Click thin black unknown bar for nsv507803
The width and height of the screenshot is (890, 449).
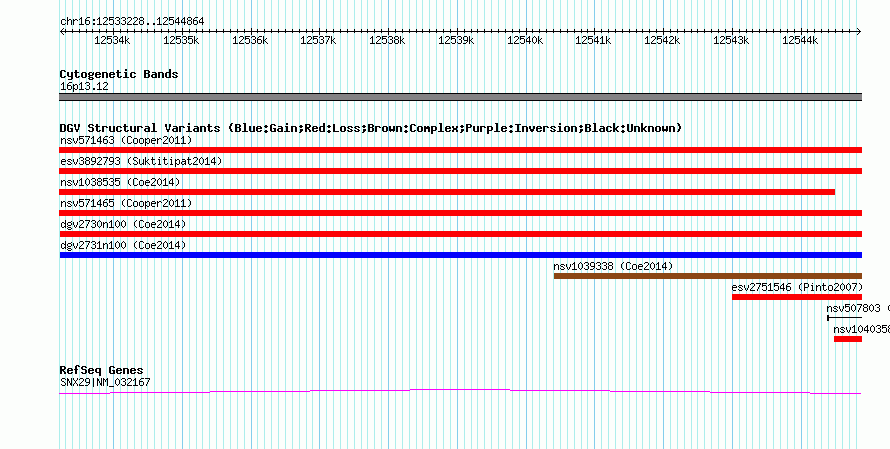845,318
